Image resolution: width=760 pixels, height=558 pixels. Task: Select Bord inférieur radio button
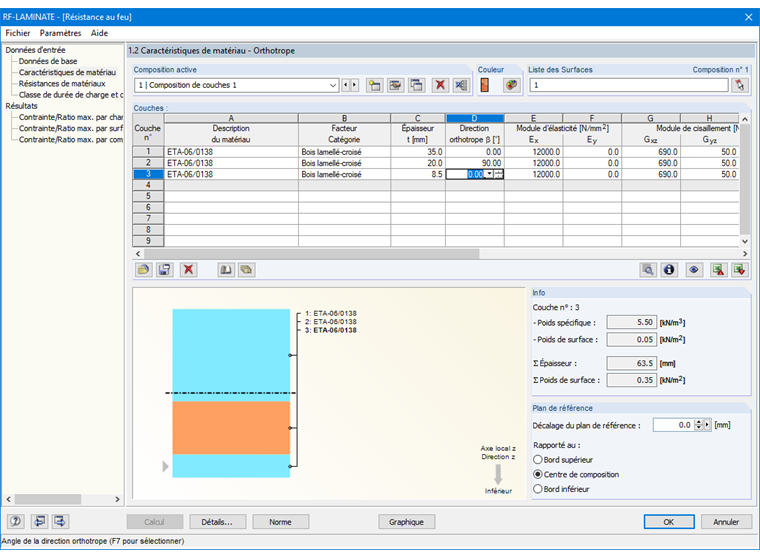(x=538, y=489)
